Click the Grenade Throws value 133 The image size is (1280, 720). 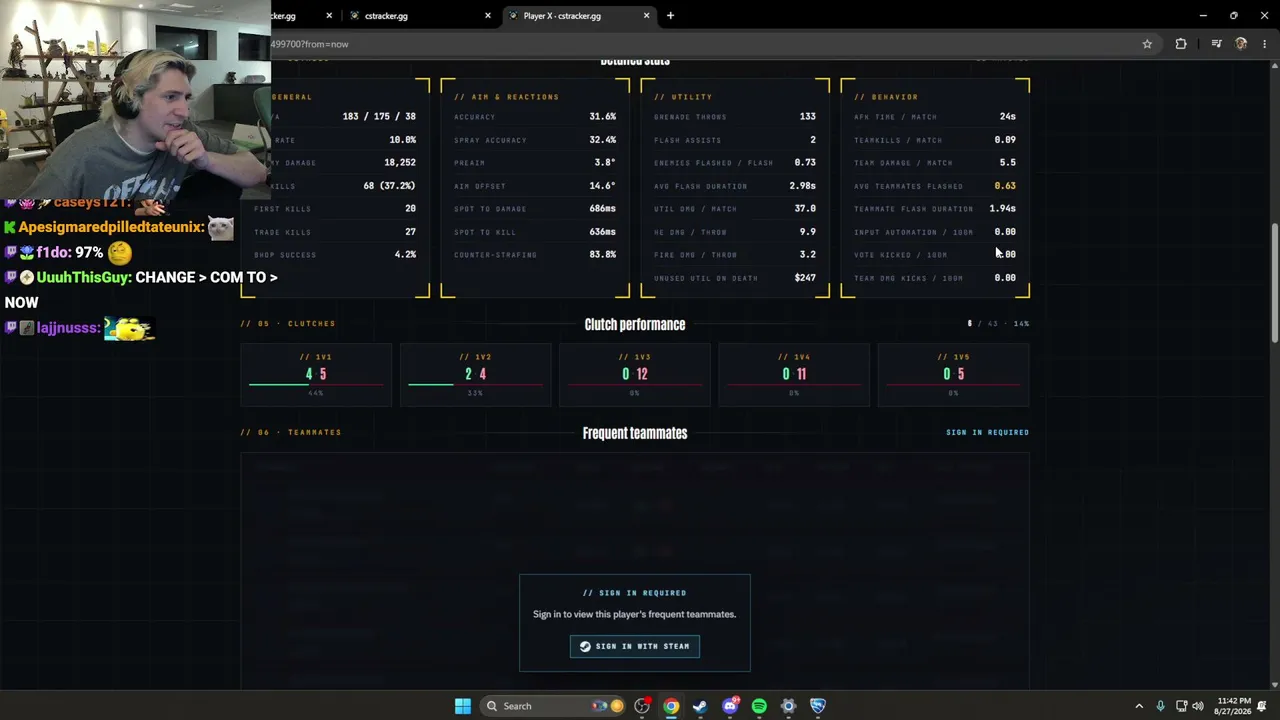[x=807, y=117]
